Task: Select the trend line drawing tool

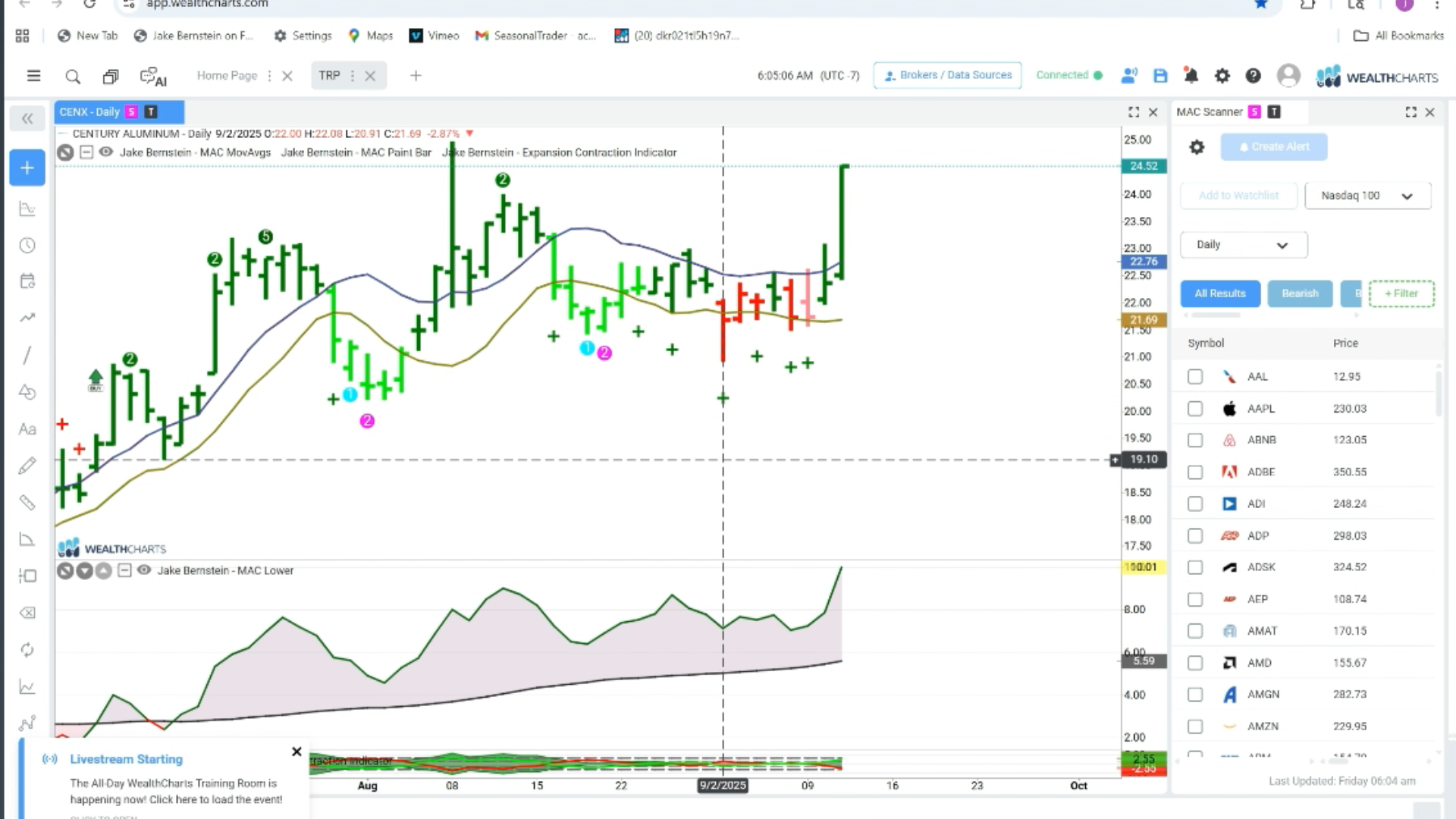Action: pyautogui.click(x=27, y=318)
